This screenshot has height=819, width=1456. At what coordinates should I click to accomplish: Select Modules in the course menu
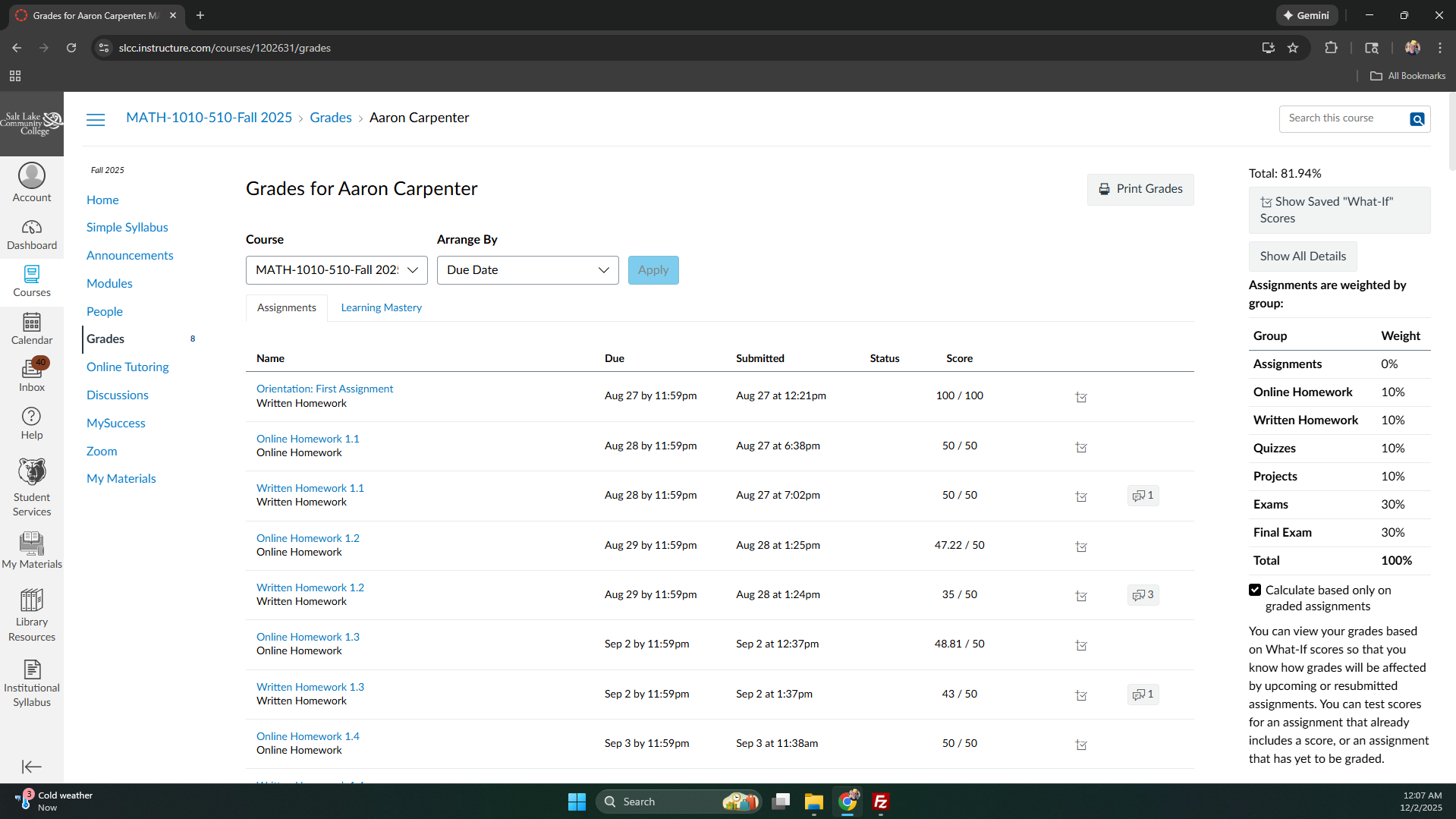pos(109,283)
